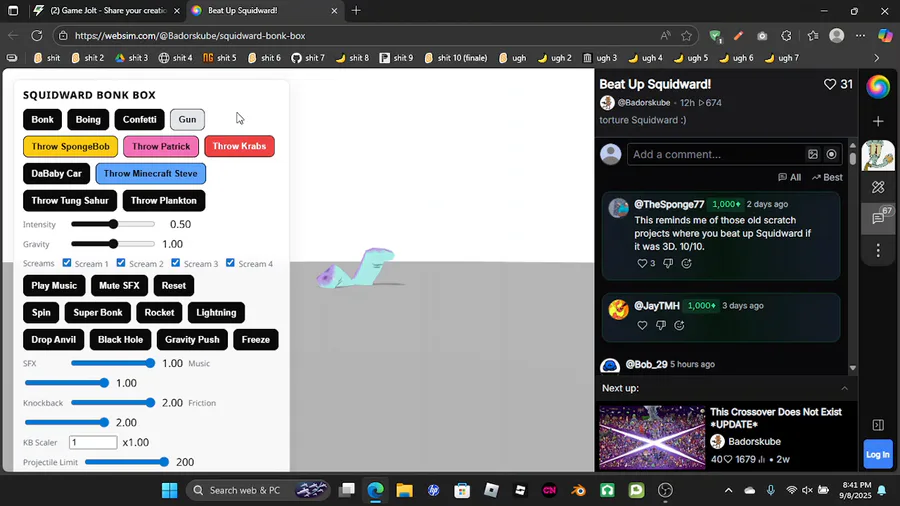Open the 'shit 10 (finale)' bookmark
The image size is (900, 506).
(x=456, y=58)
